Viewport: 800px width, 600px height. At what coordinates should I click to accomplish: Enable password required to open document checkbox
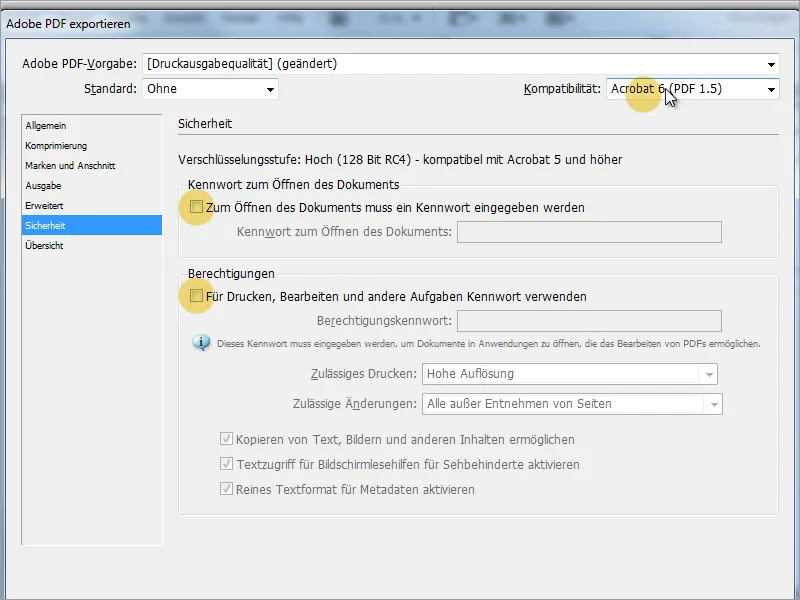tap(196, 207)
